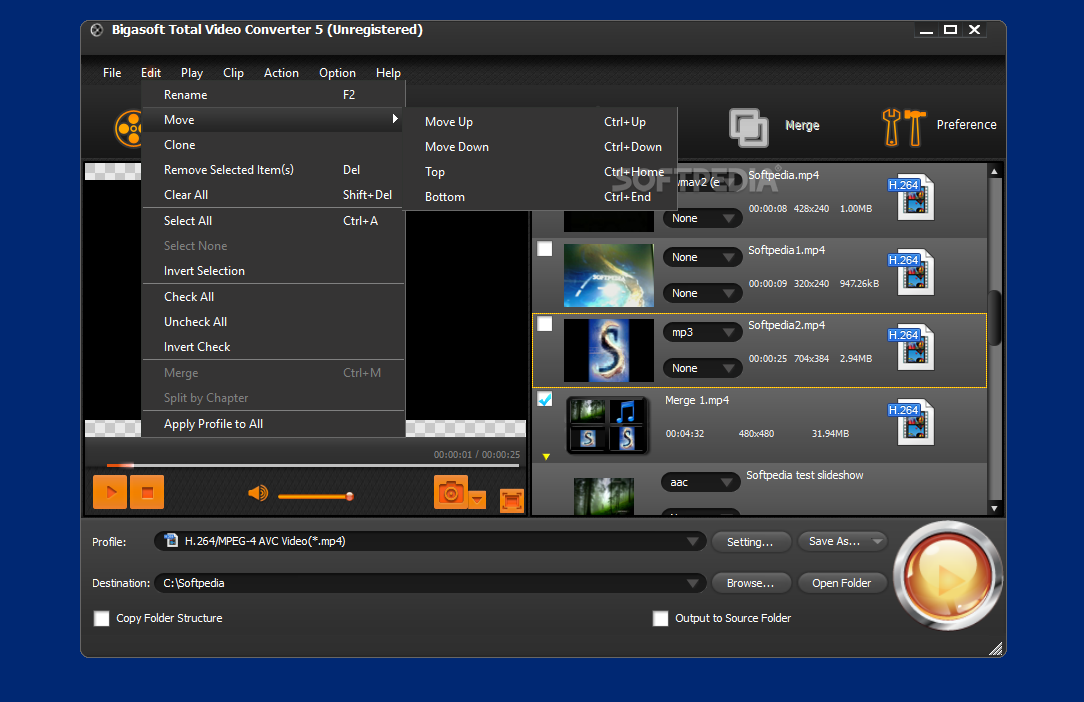Open the Save As dropdown arrow
Viewport: 1084px width, 702px height.
coord(877,542)
